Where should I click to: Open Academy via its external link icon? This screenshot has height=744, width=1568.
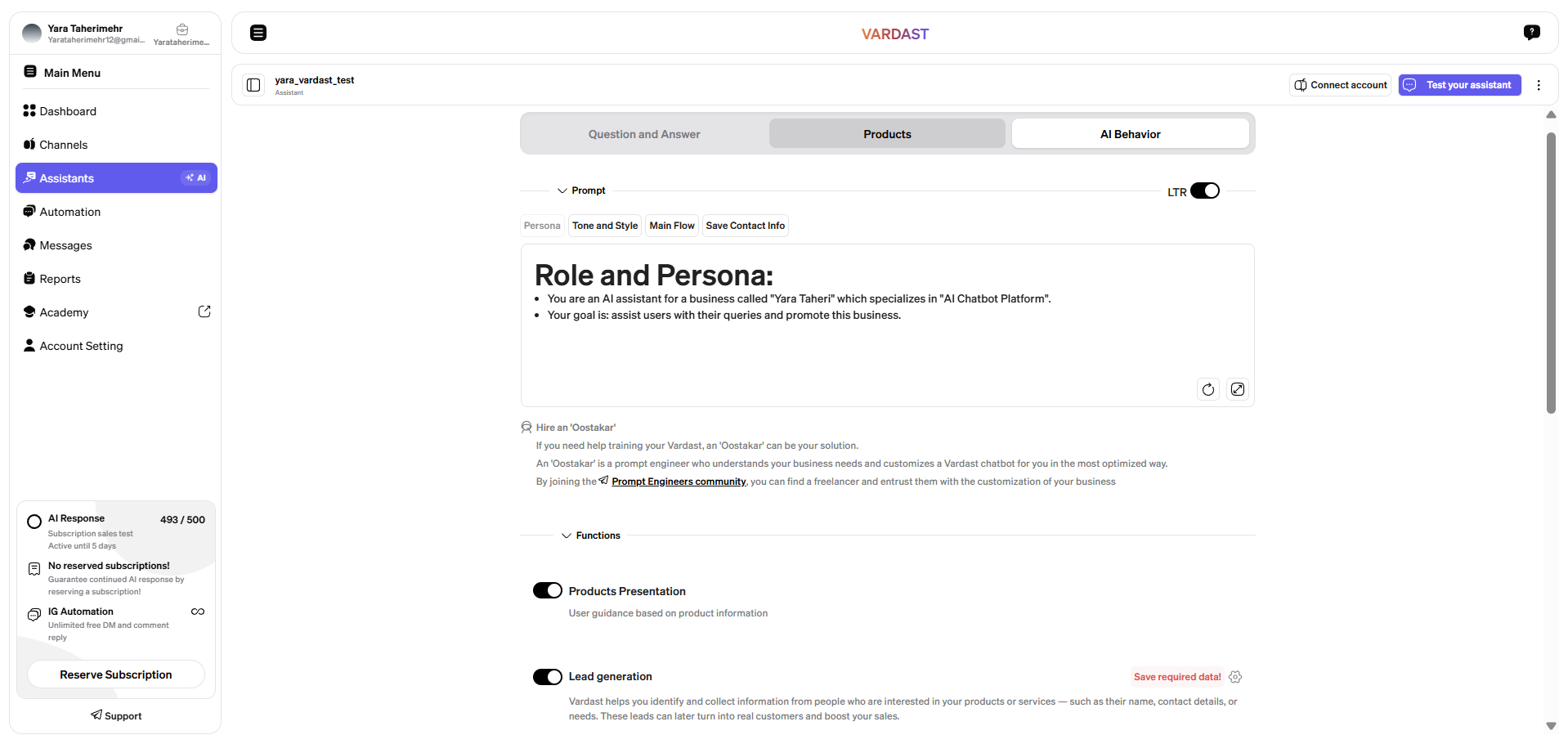(x=204, y=311)
